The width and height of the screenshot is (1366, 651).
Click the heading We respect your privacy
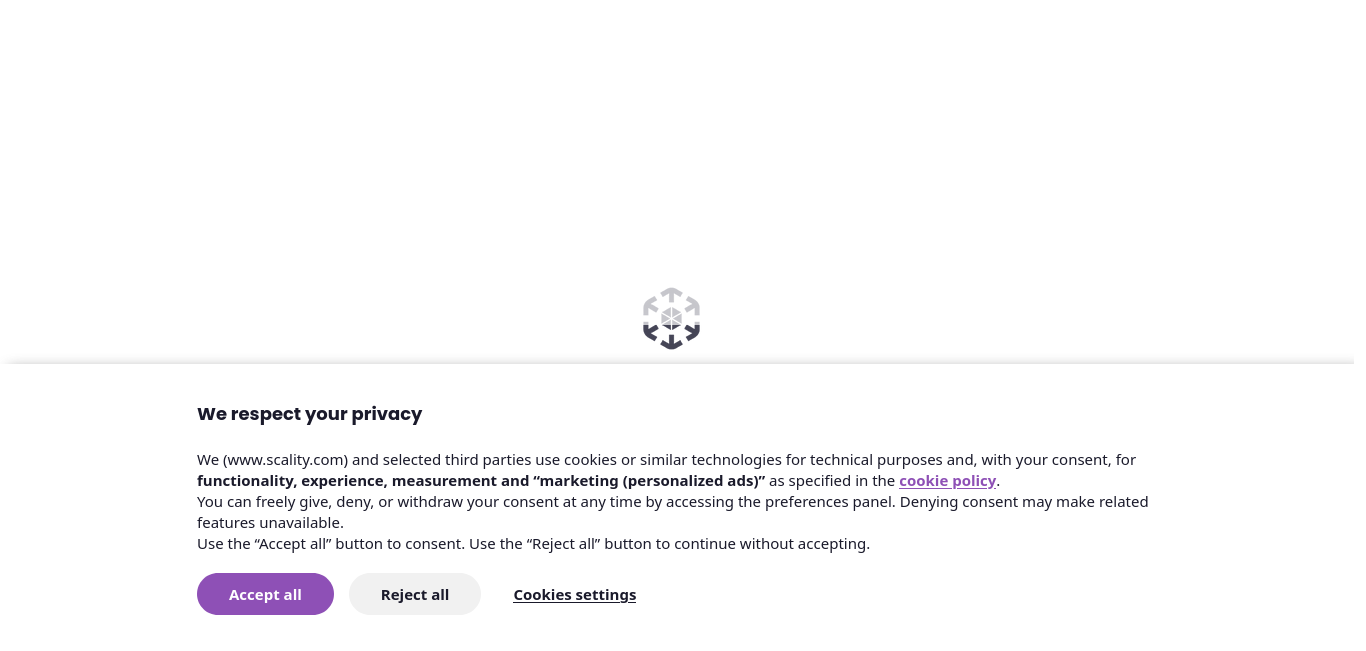[310, 413]
